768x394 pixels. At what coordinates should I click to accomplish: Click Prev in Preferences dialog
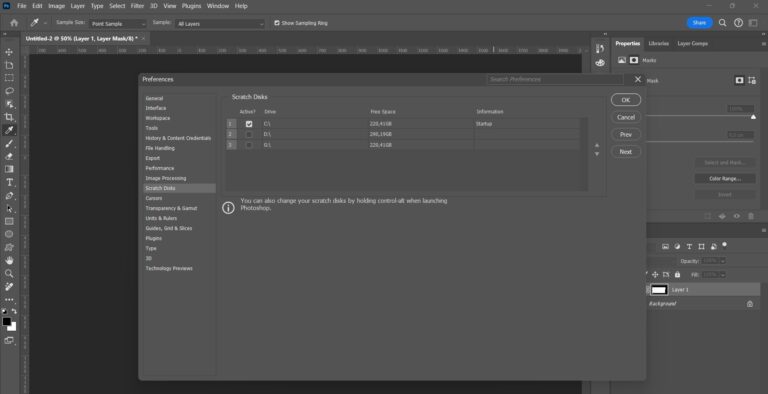[626, 134]
